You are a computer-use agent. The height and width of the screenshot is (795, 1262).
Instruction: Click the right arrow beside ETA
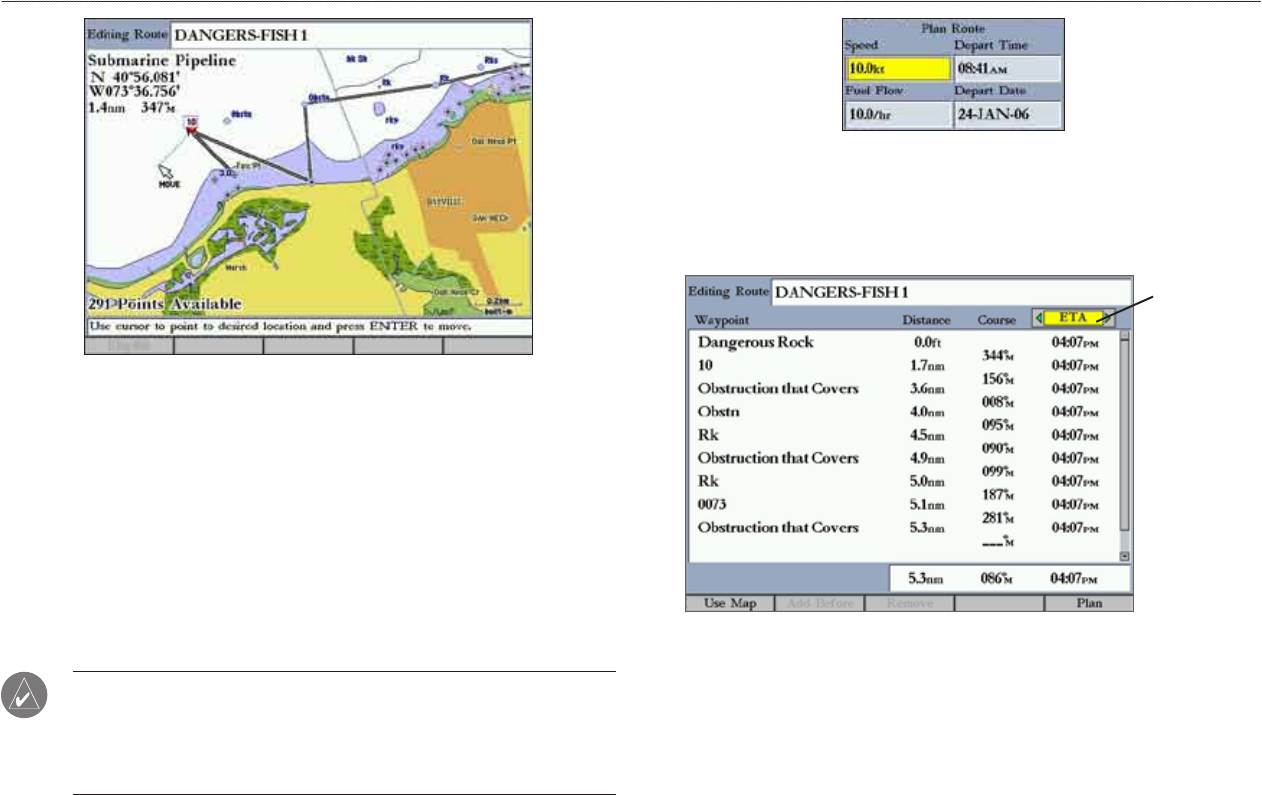tap(1106, 319)
